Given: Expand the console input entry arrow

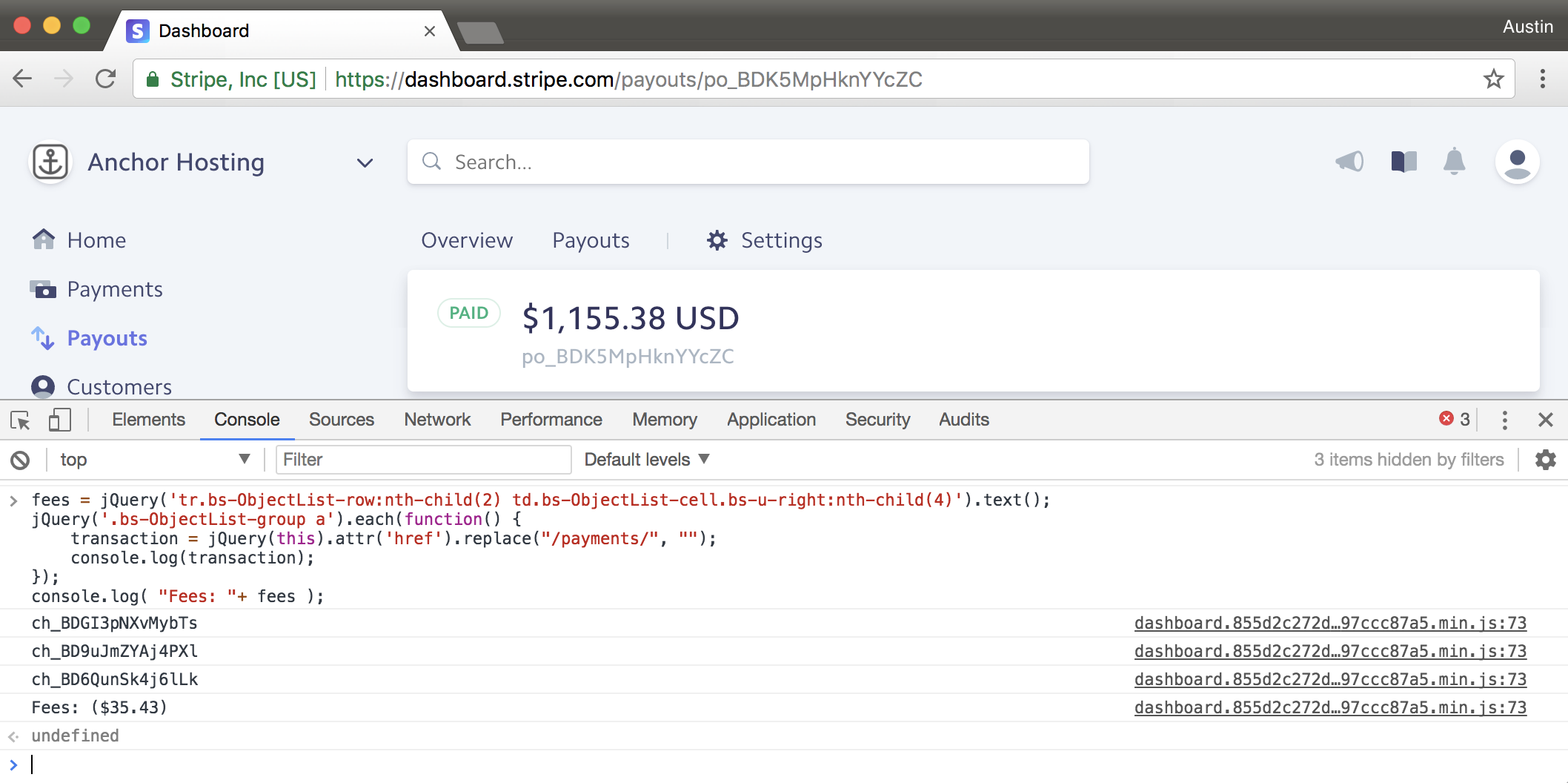Looking at the screenshot, I should coord(13,500).
